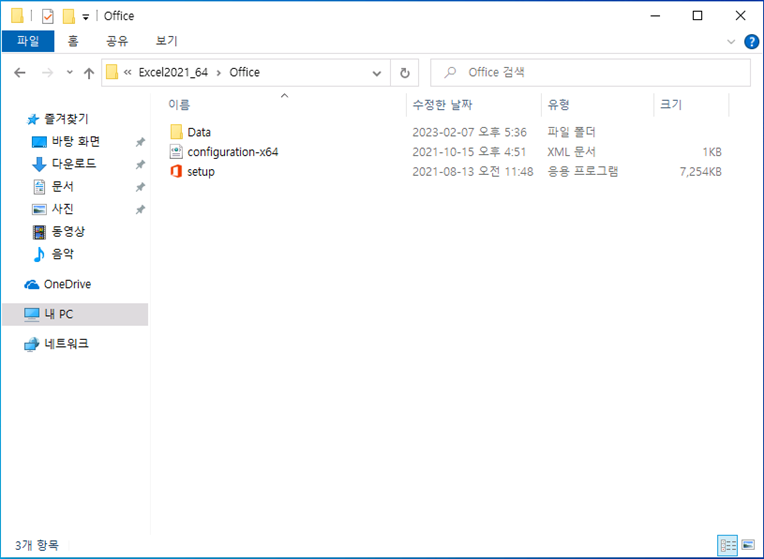764x559 pixels.
Task: Click the 1KB size value
Action: point(712,152)
